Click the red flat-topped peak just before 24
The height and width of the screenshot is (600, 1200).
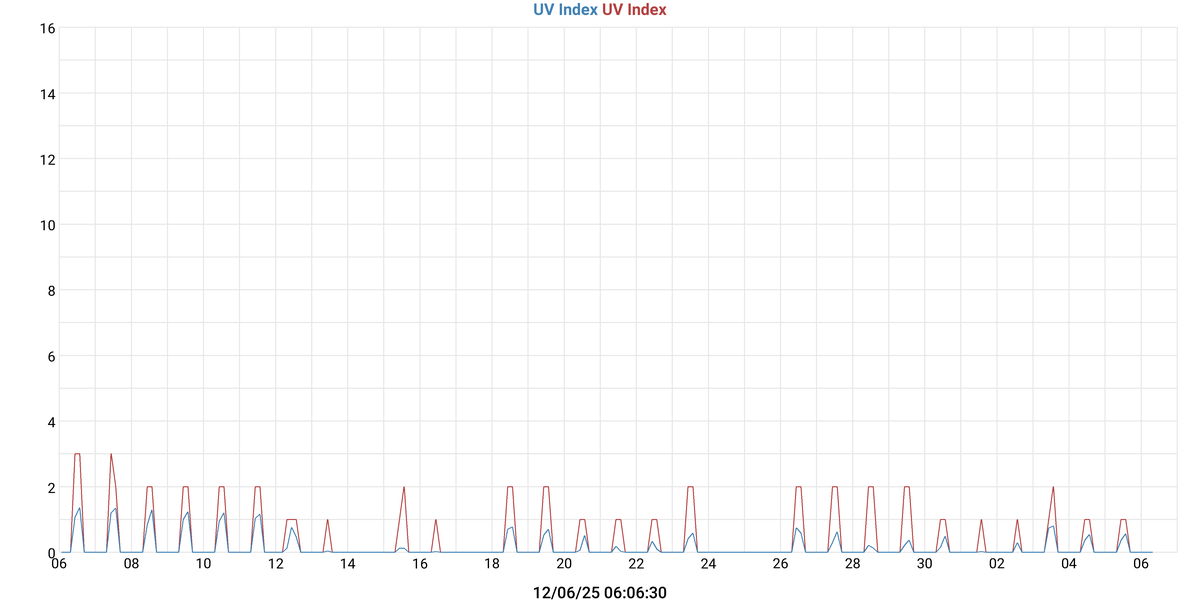[691, 488]
